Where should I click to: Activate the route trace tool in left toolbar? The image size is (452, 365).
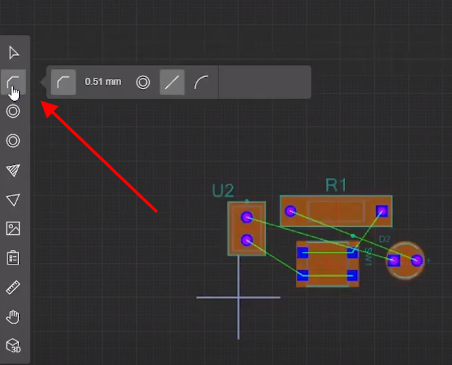13,82
